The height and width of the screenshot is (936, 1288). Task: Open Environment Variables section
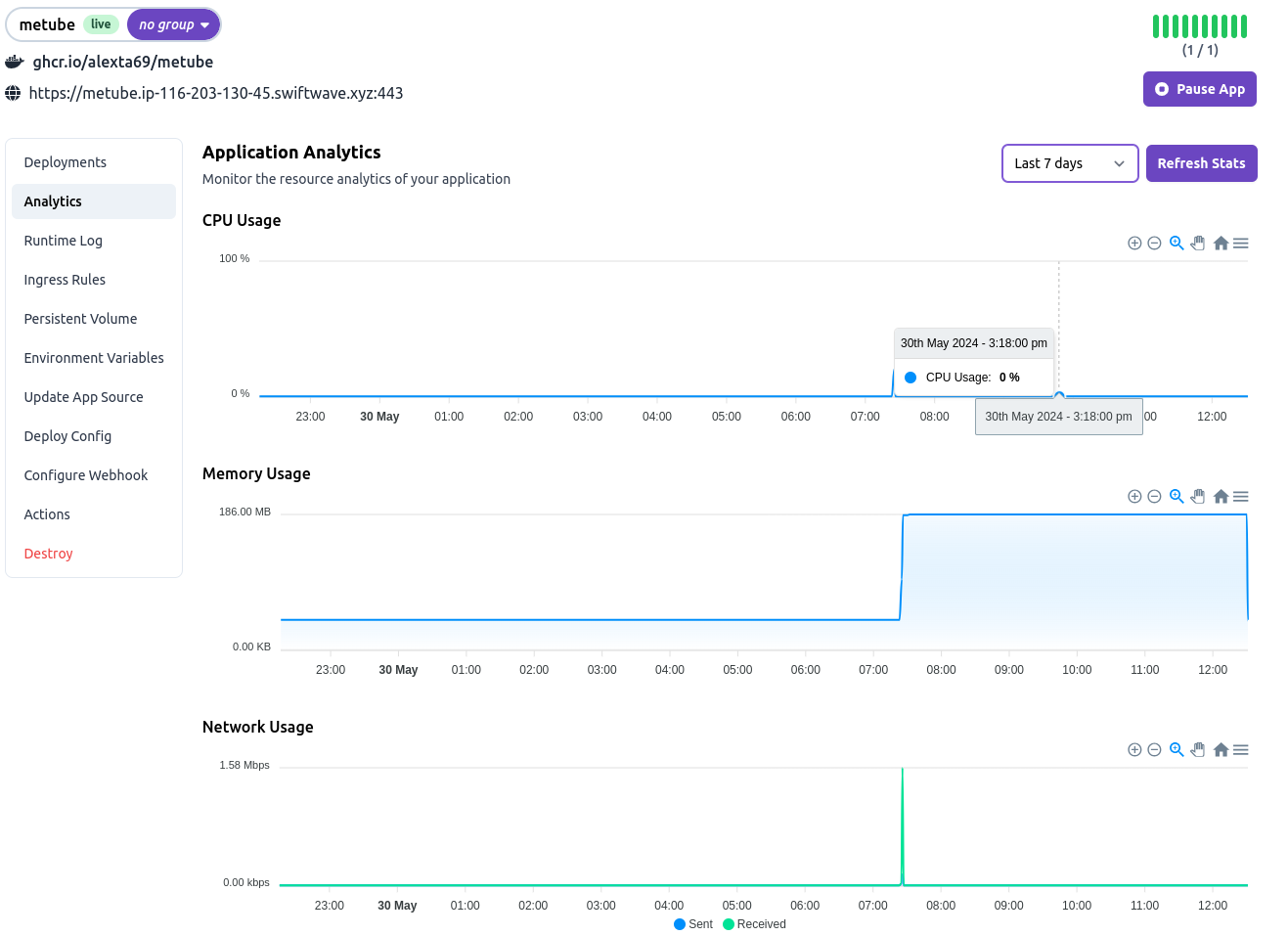(x=94, y=358)
